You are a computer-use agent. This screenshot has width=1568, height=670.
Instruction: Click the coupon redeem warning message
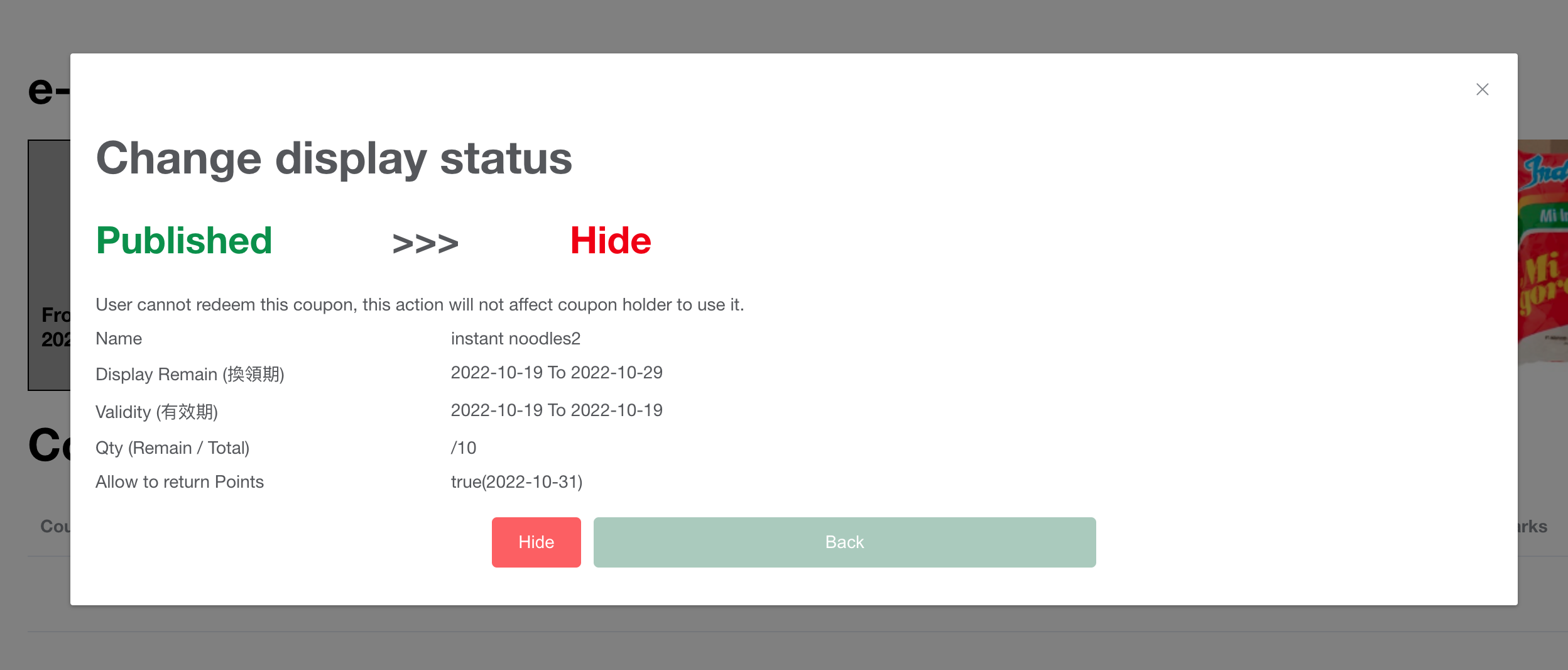[419, 305]
